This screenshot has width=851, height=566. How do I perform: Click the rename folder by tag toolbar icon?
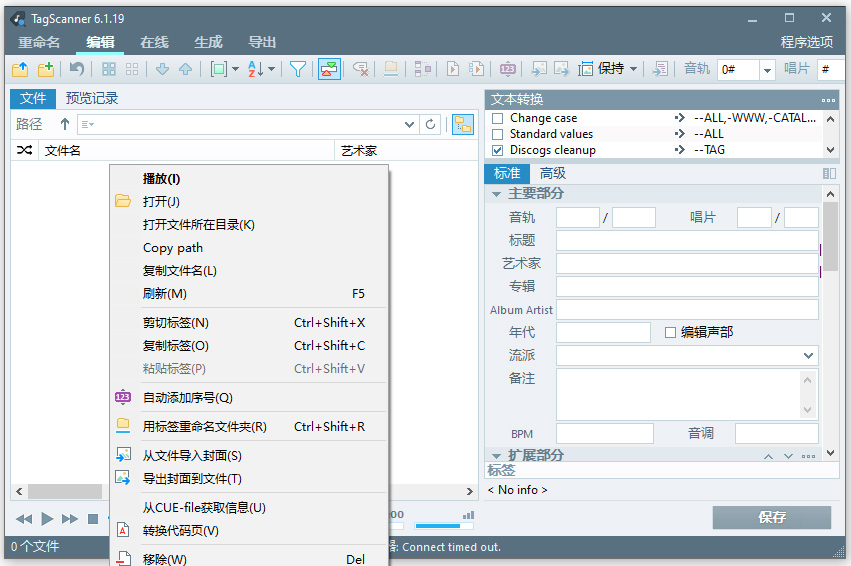pos(391,69)
